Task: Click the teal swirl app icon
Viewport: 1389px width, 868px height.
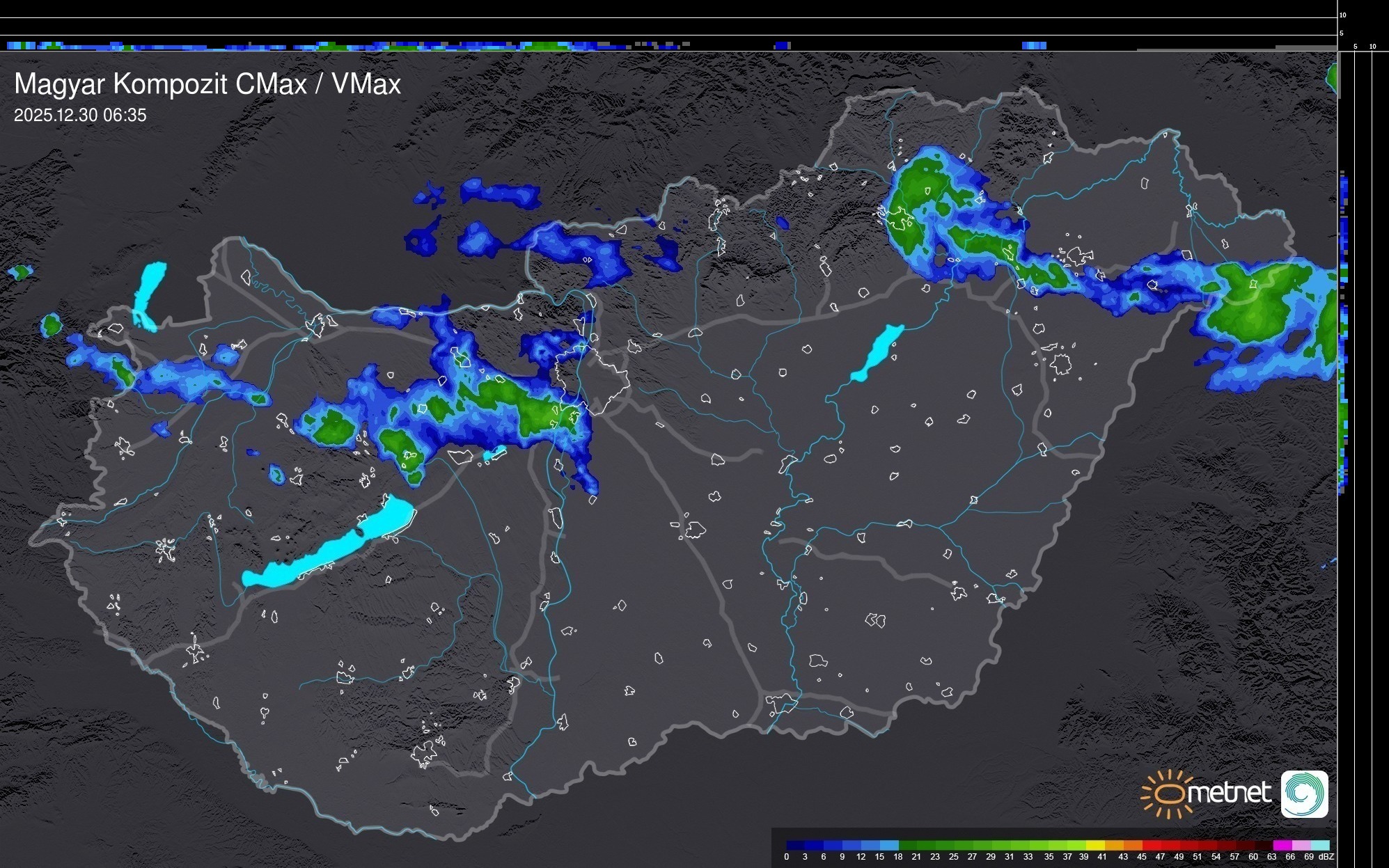Action: click(x=1304, y=794)
